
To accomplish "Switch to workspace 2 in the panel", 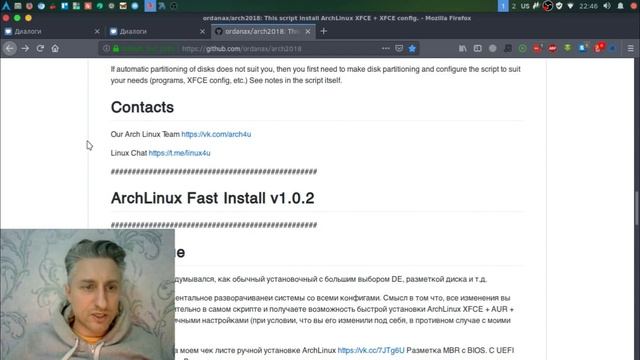I will click(x=514, y=6).
